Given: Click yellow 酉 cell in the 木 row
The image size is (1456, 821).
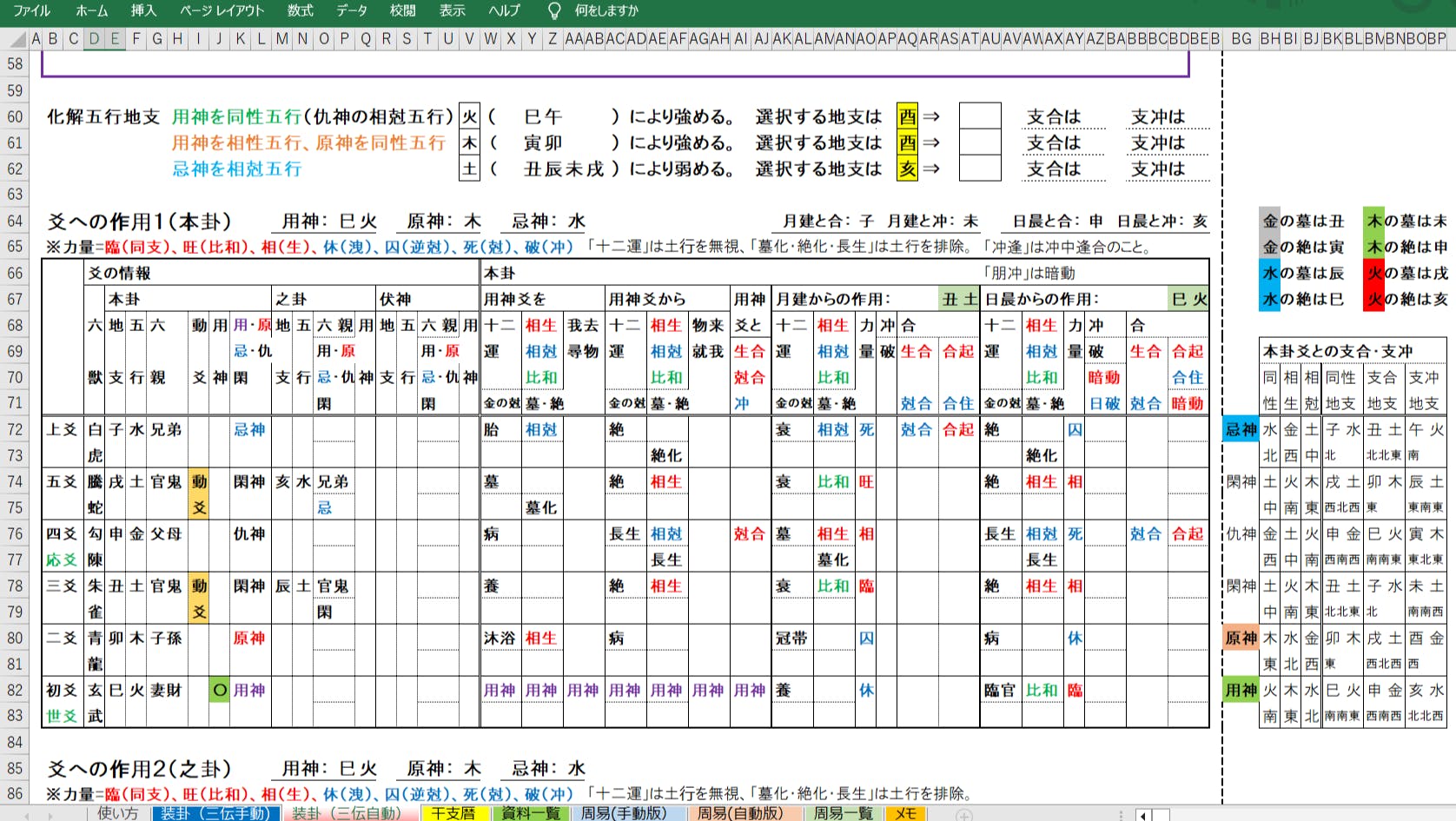Looking at the screenshot, I should 907,142.
